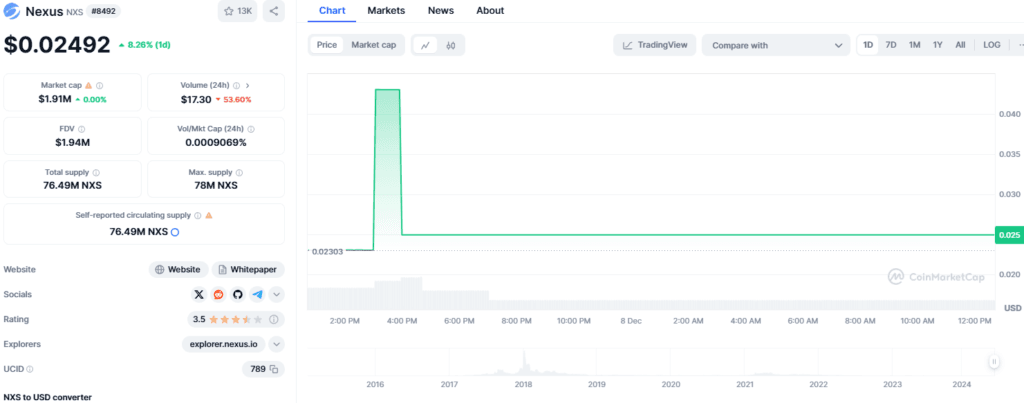Copy UCID 789 via copy icon

[274, 369]
